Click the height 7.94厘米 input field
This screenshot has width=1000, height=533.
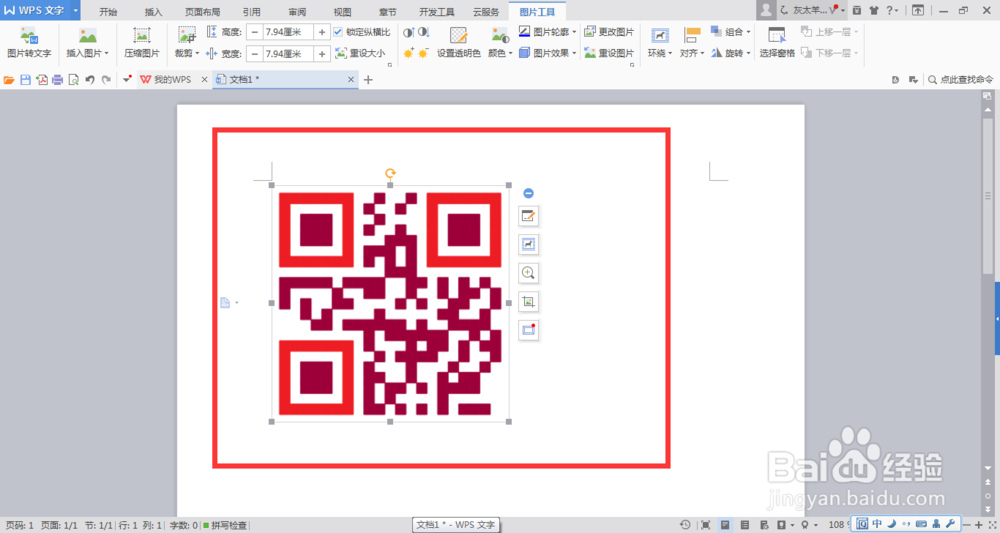tap(288, 32)
